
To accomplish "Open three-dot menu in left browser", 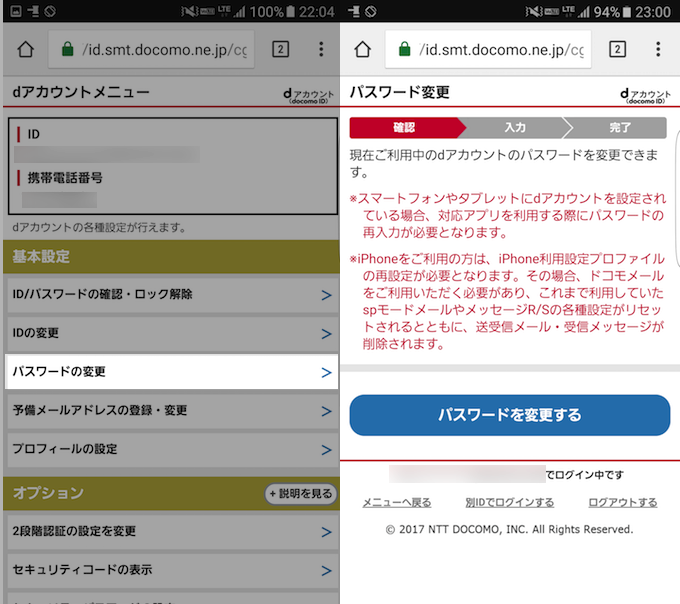I will (x=321, y=50).
